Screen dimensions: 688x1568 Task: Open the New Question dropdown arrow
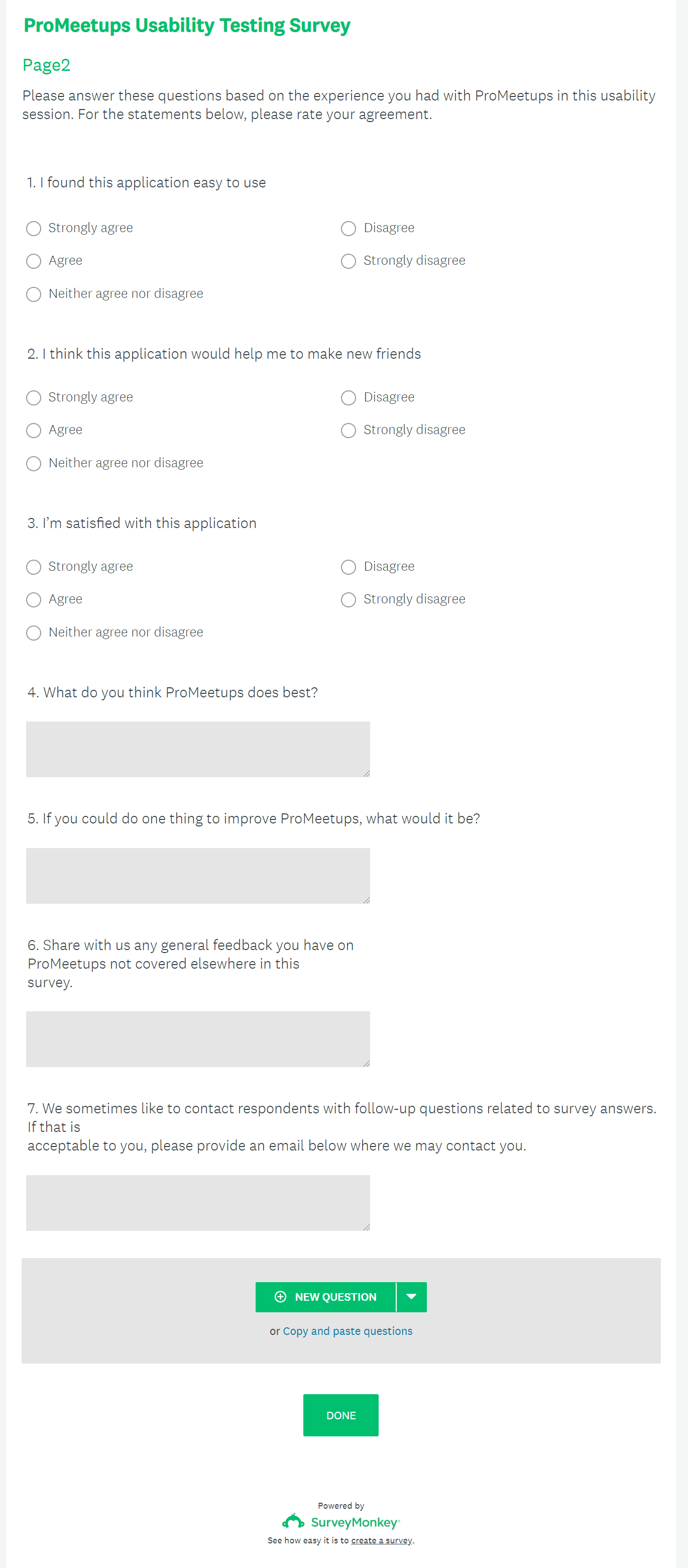(412, 1297)
